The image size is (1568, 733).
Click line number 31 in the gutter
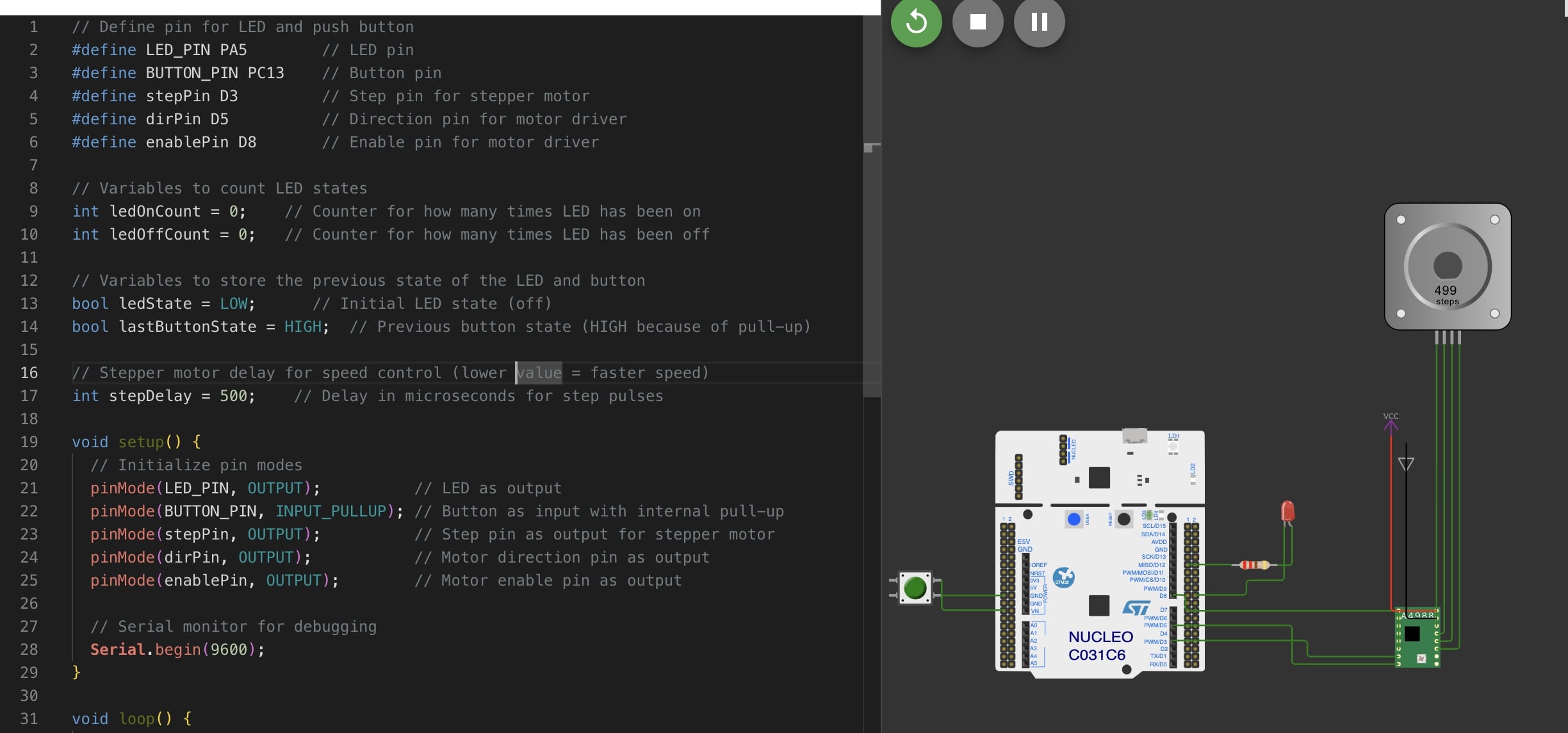pyautogui.click(x=29, y=719)
